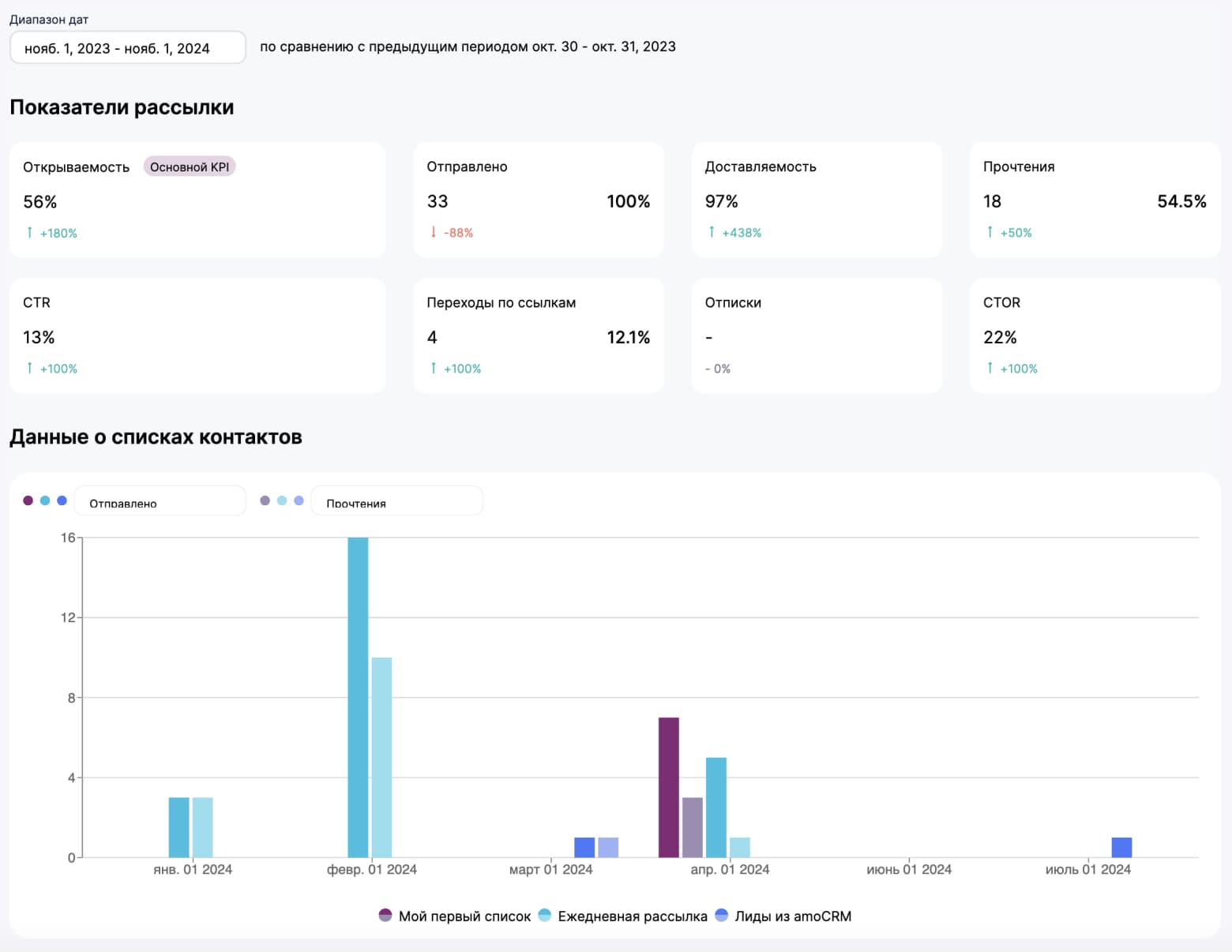Toggle the Лиды из amoCRM legend label
The width and height of the screenshot is (1232, 952).
(x=793, y=916)
